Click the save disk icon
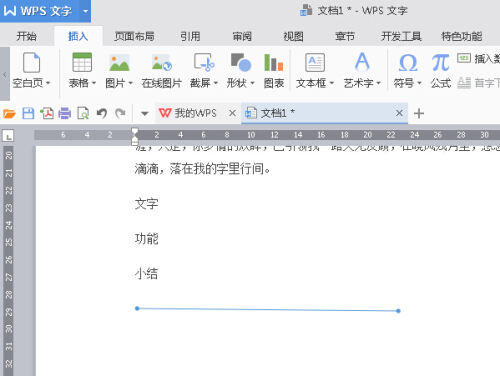Viewport: 500px width, 376px height. [x=28, y=114]
